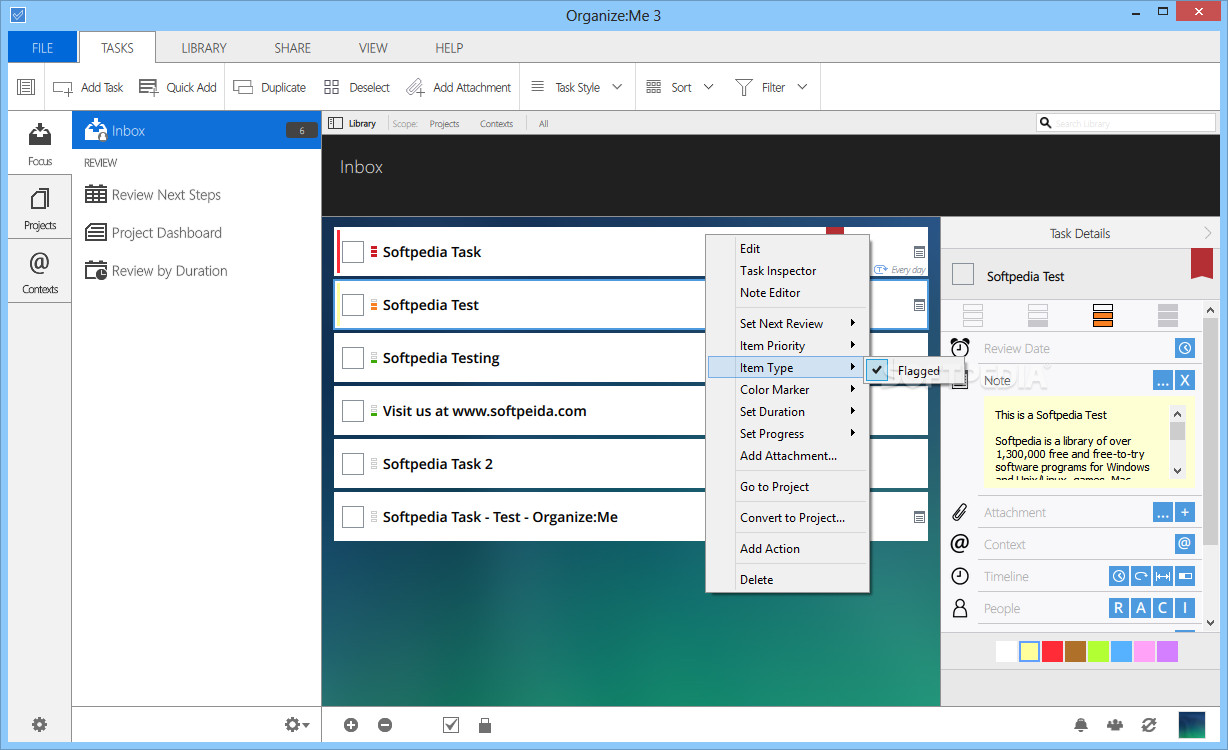Click the notification bell icon
This screenshot has height=750, width=1228.
pos(1081,725)
